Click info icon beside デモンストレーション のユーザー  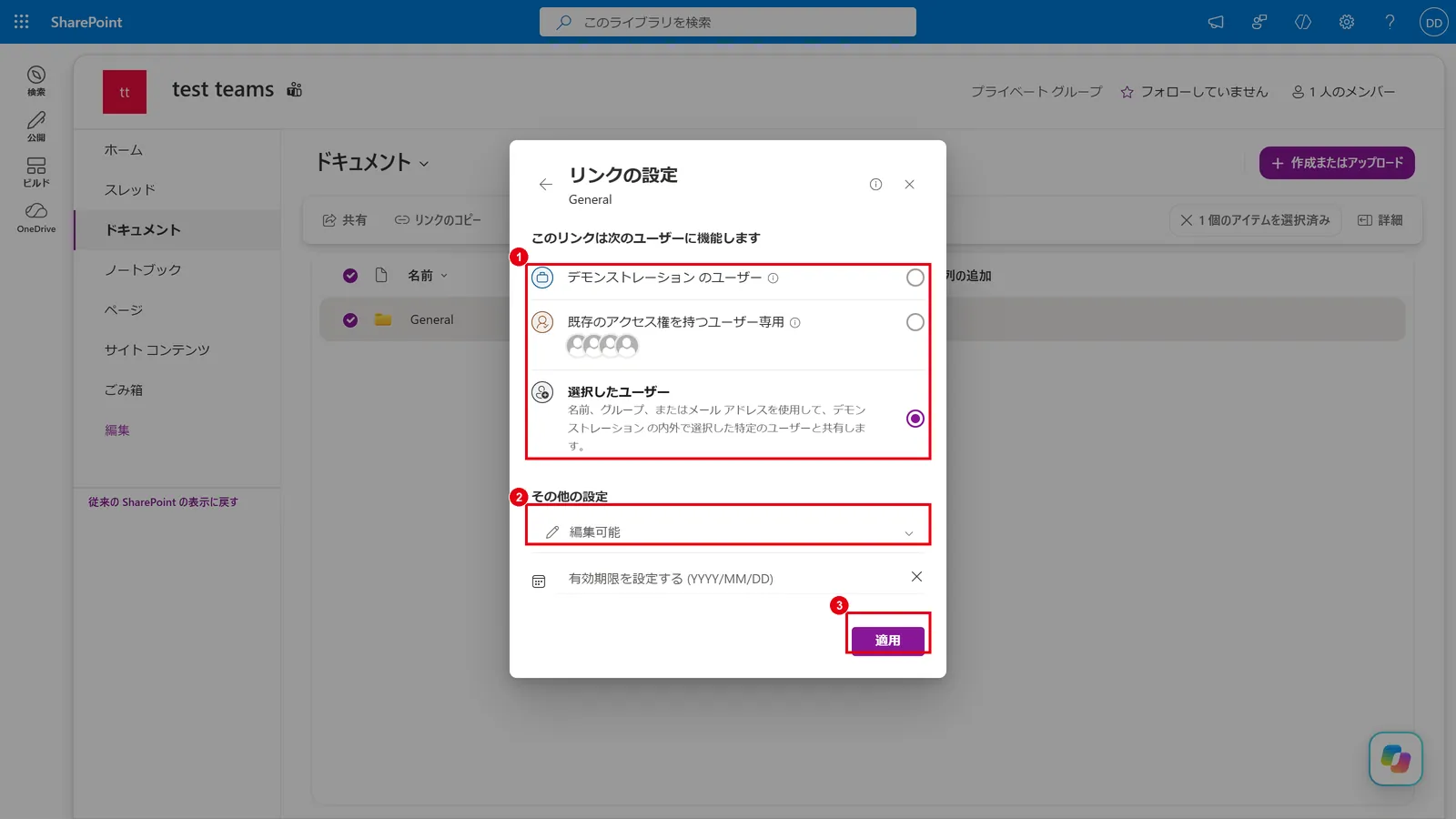tap(773, 278)
